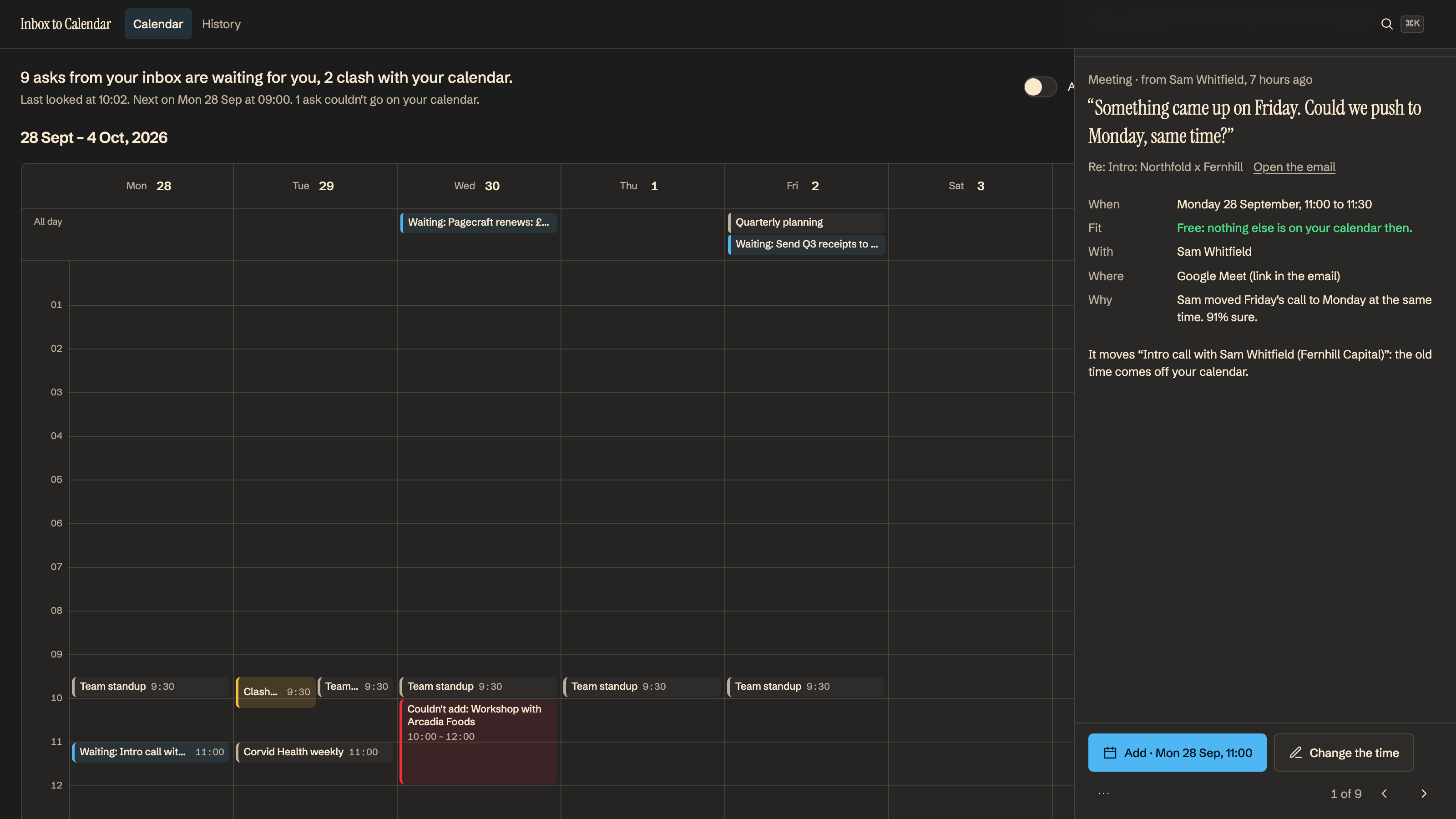The image size is (1456, 819).
Task: Open the three-dot more options menu
Action: (1103, 794)
